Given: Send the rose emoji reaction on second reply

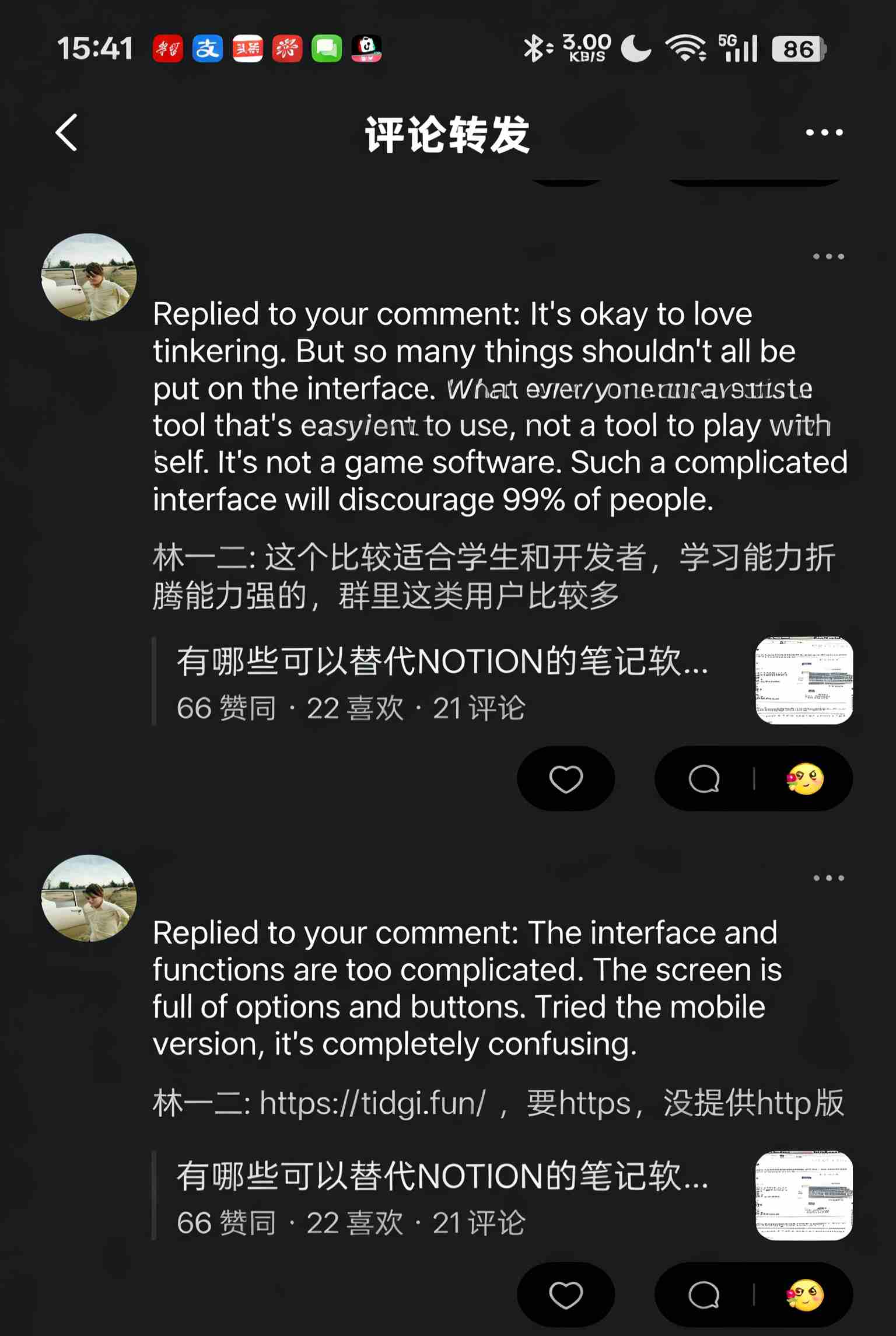Looking at the screenshot, I should [805, 1295].
